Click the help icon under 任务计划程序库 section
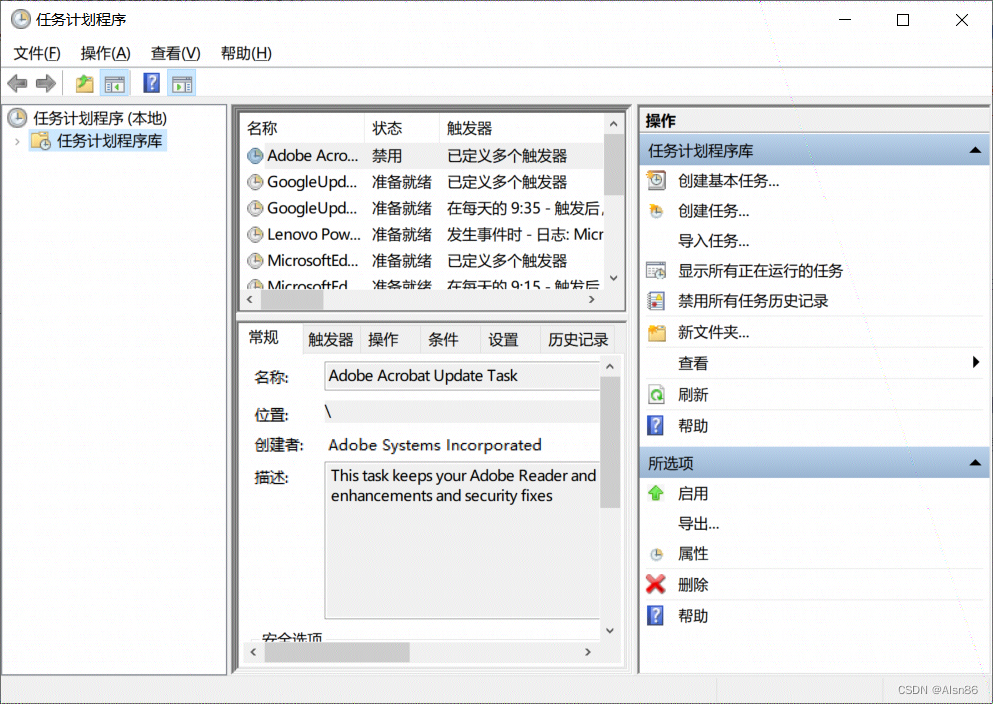This screenshot has height=704, width=993. 655,425
